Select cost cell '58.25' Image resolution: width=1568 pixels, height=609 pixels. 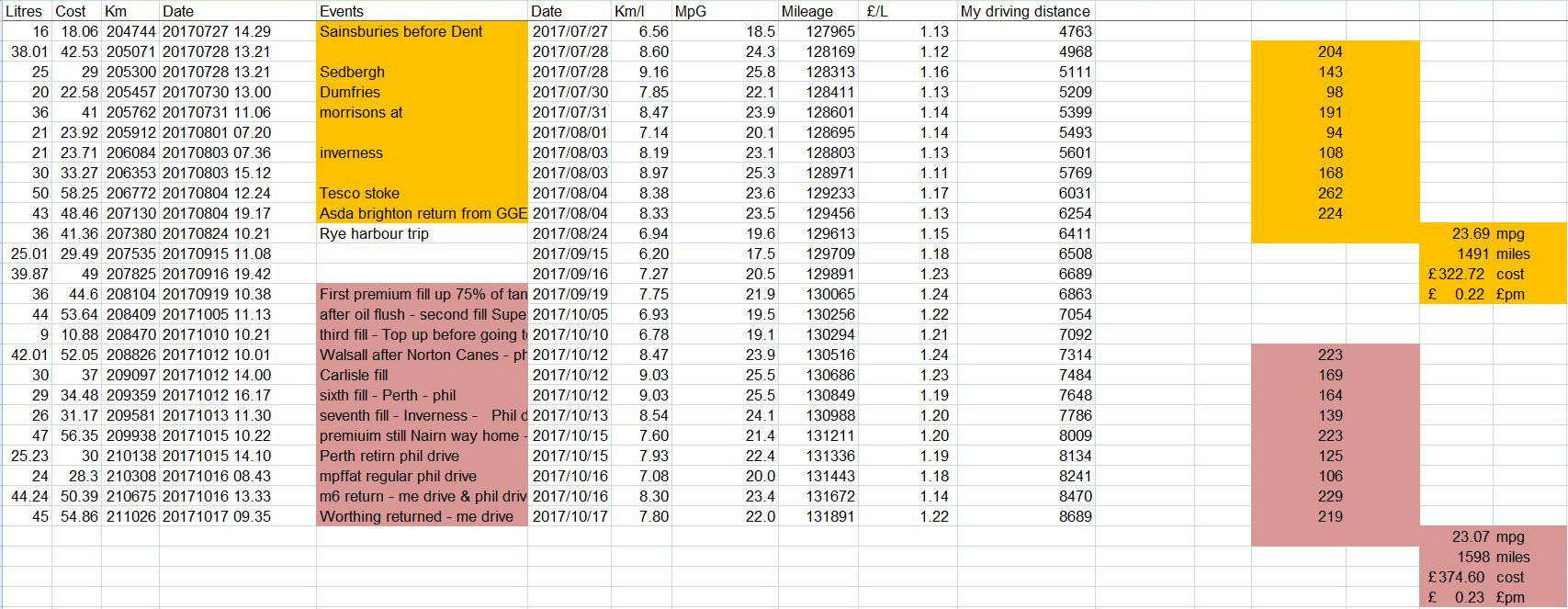[76, 193]
